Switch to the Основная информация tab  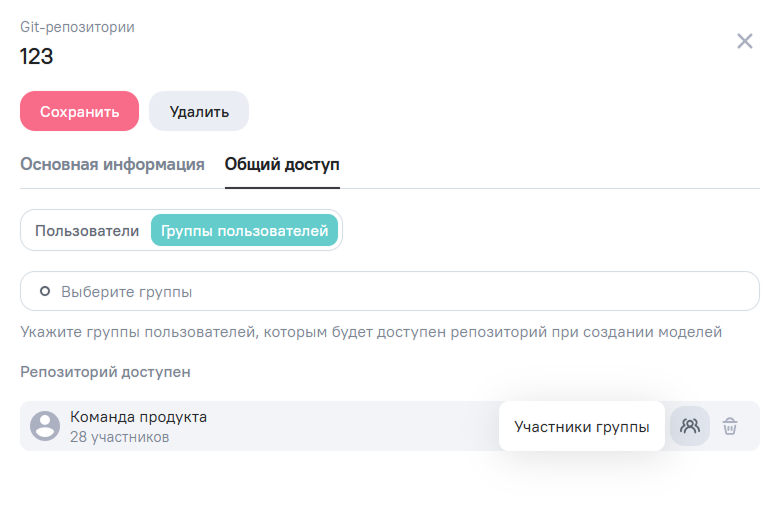(112, 164)
